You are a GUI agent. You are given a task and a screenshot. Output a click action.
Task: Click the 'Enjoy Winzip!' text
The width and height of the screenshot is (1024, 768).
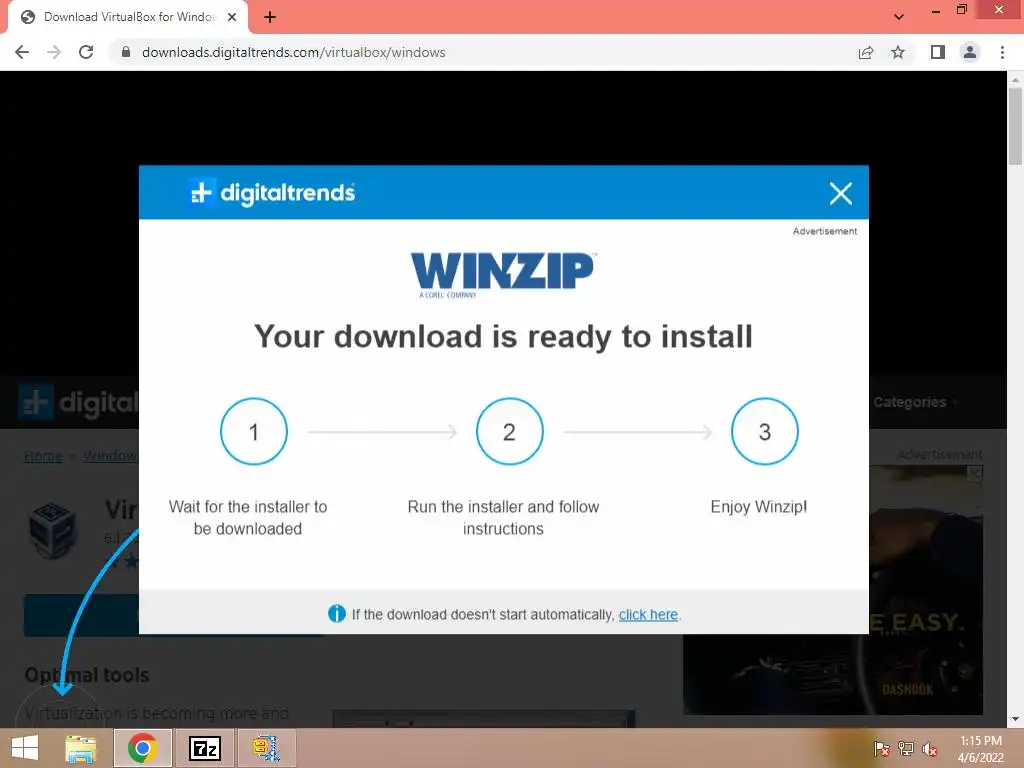click(x=759, y=507)
